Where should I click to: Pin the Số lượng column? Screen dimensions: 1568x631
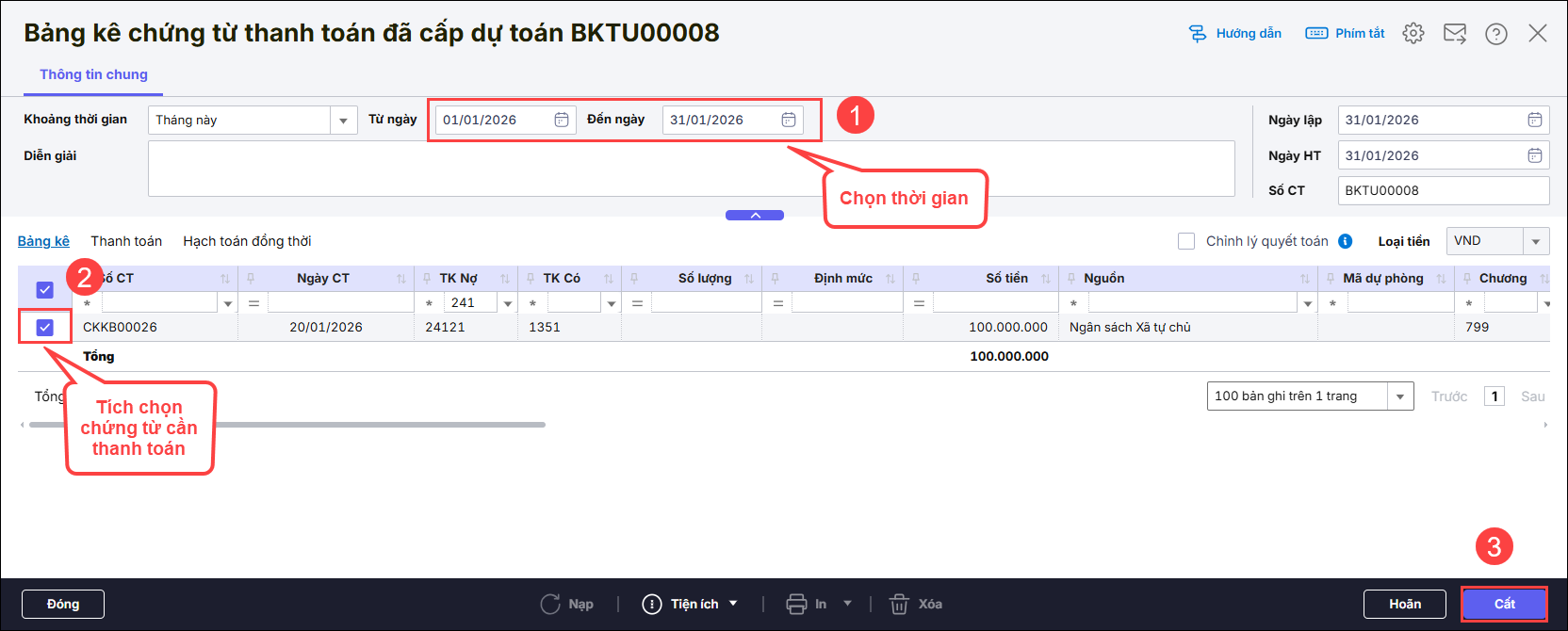click(x=634, y=279)
